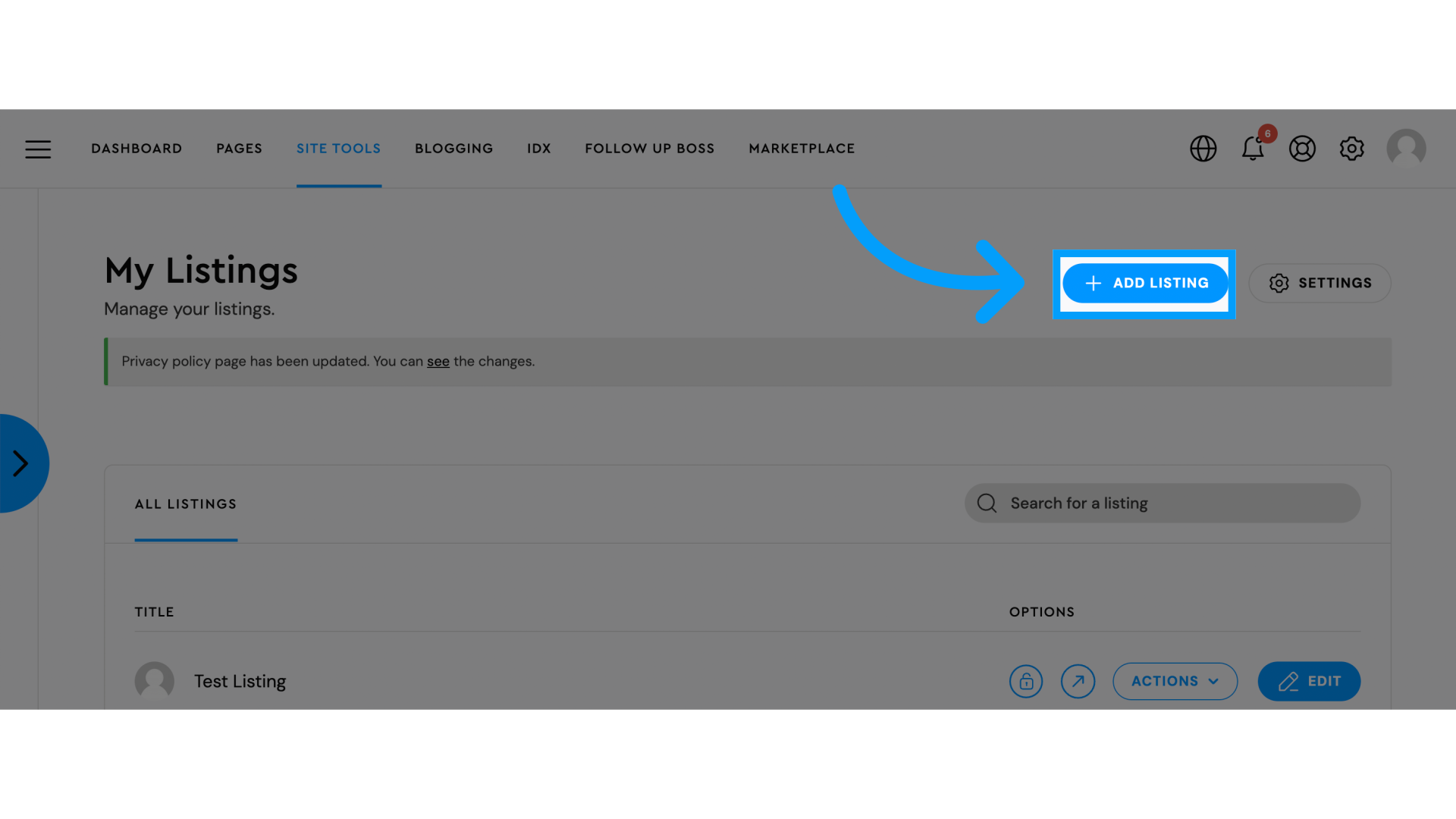The width and height of the screenshot is (1456, 819).
Task: Click Edit button for Test Listing
Action: 1309,681
